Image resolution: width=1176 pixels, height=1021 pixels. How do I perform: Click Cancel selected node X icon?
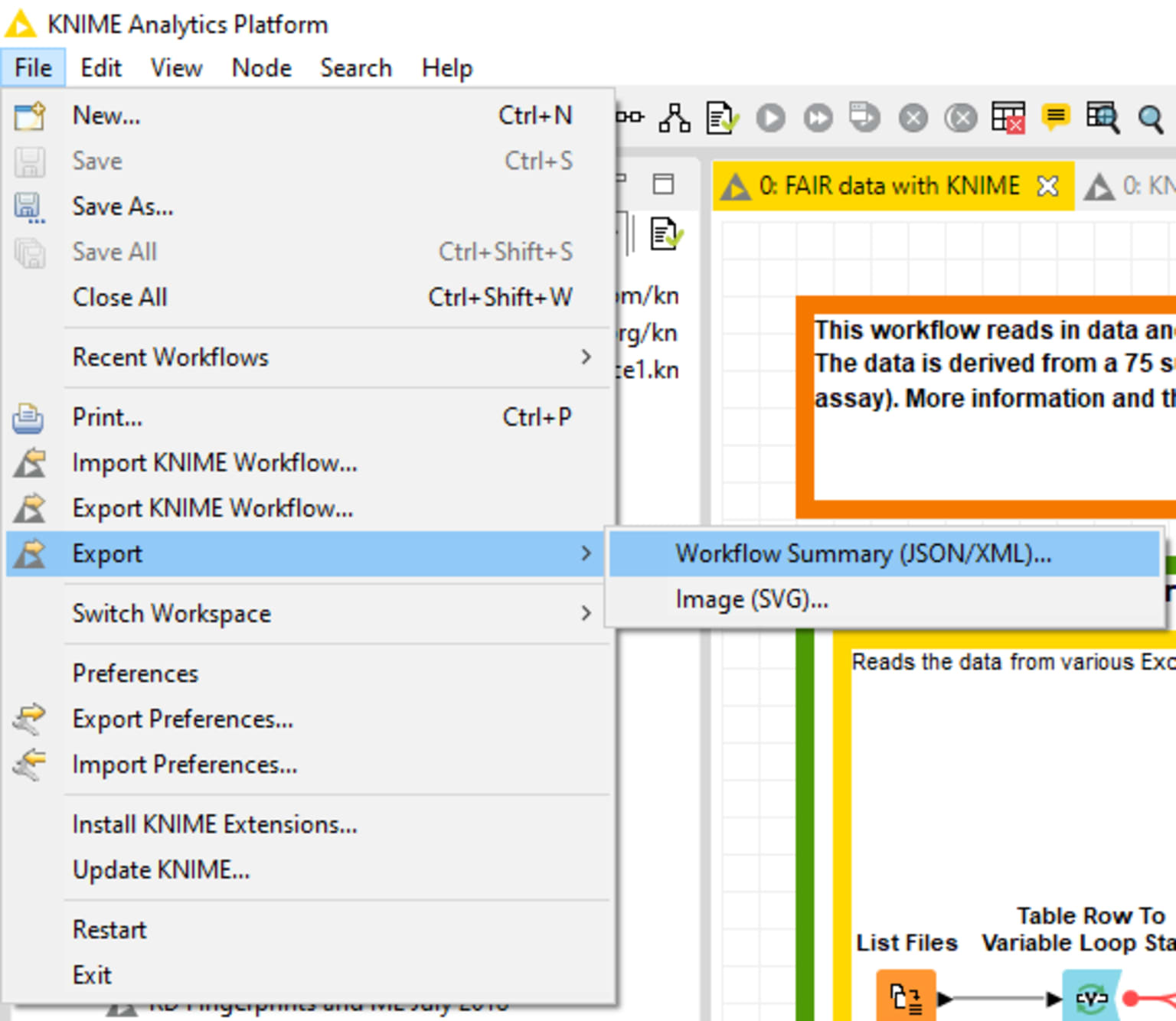[x=913, y=119]
